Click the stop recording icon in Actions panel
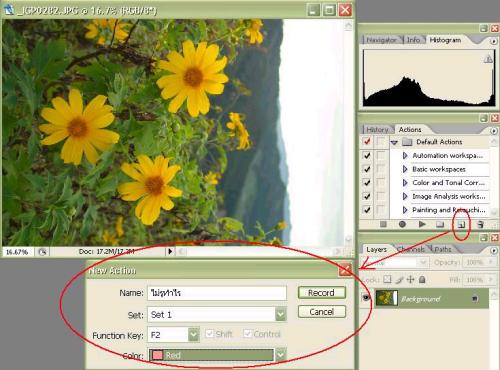Viewport: 500px width, 370px height. click(x=383, y=224)
